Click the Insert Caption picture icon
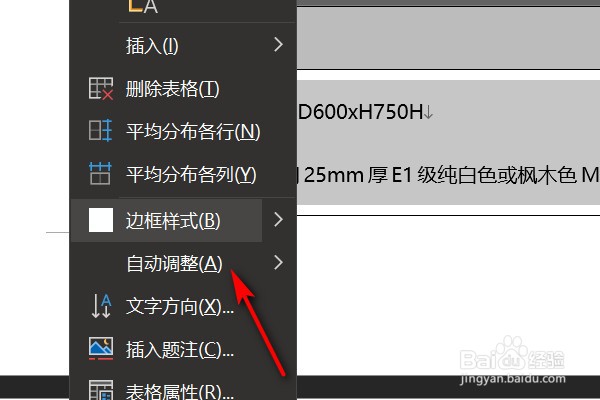The width and height of the screenshot is (600, 400). 101,348
